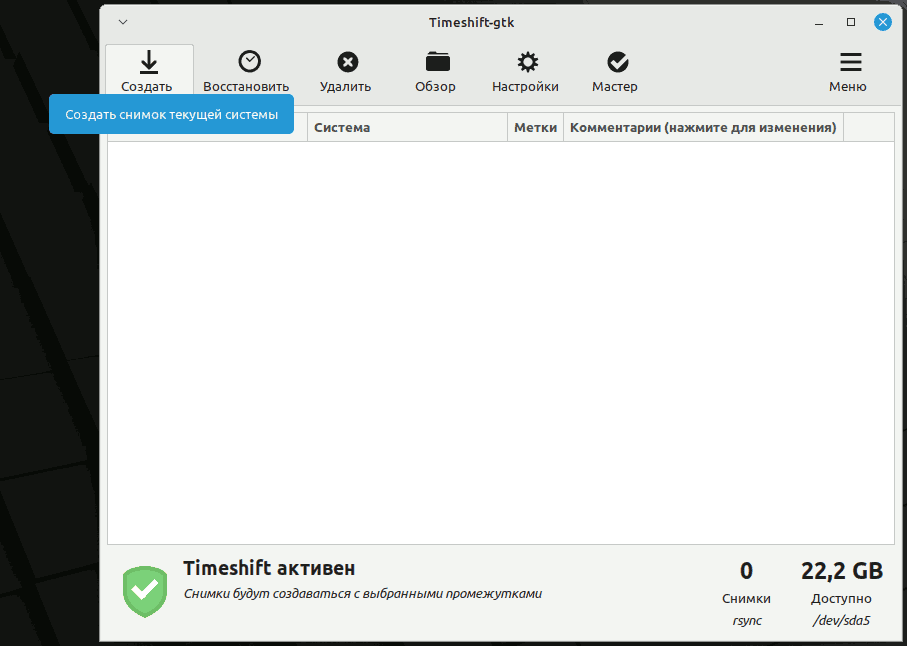Click the '/dev/sda5' device label
Viewport: 907px width, 646px height.
point(842,621)
